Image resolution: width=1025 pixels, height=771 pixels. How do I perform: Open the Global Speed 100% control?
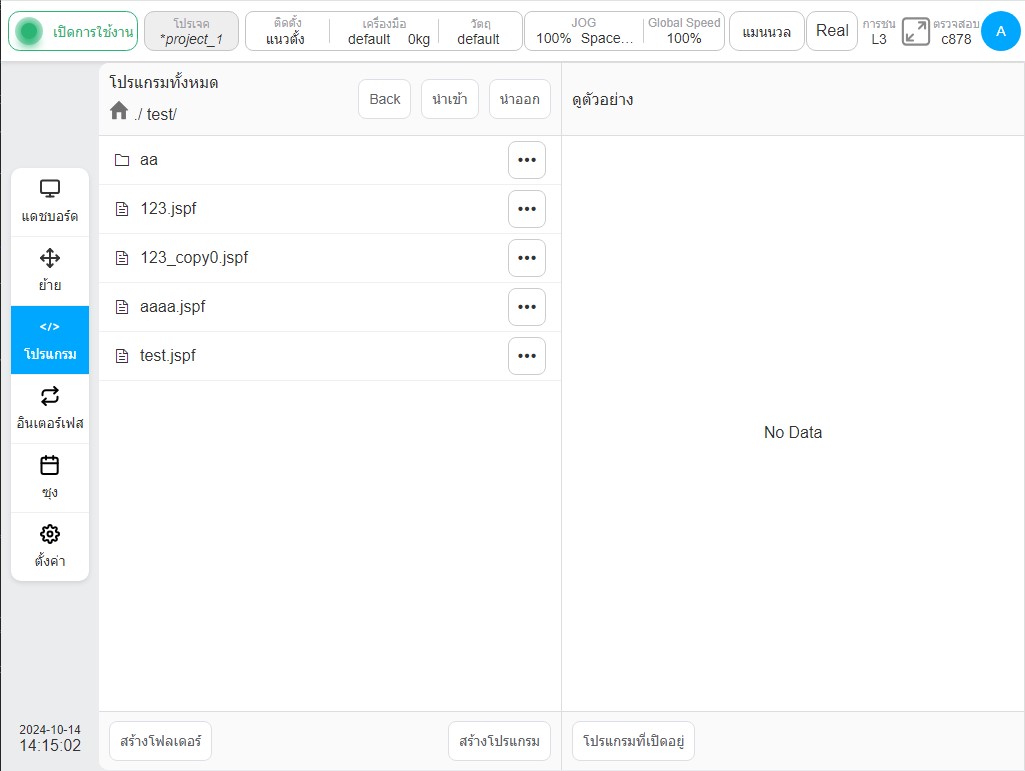[684, 31]
